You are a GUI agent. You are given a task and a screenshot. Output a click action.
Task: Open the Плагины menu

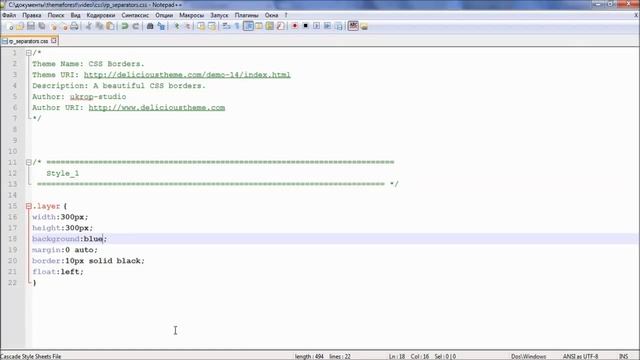click(x=246, y=15)
